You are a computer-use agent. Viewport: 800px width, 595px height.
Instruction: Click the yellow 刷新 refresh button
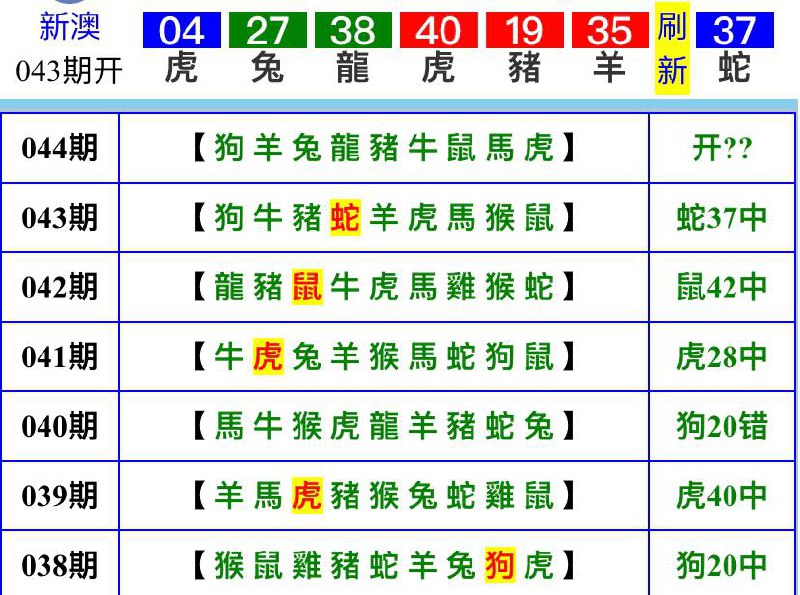click(672, 48)
